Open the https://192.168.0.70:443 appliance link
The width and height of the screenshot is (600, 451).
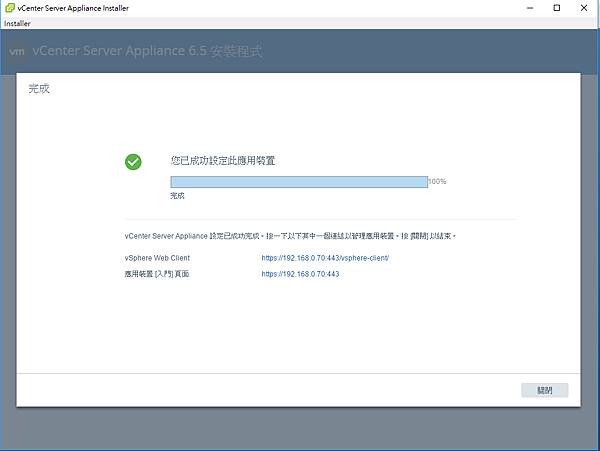tap(300, 274)
